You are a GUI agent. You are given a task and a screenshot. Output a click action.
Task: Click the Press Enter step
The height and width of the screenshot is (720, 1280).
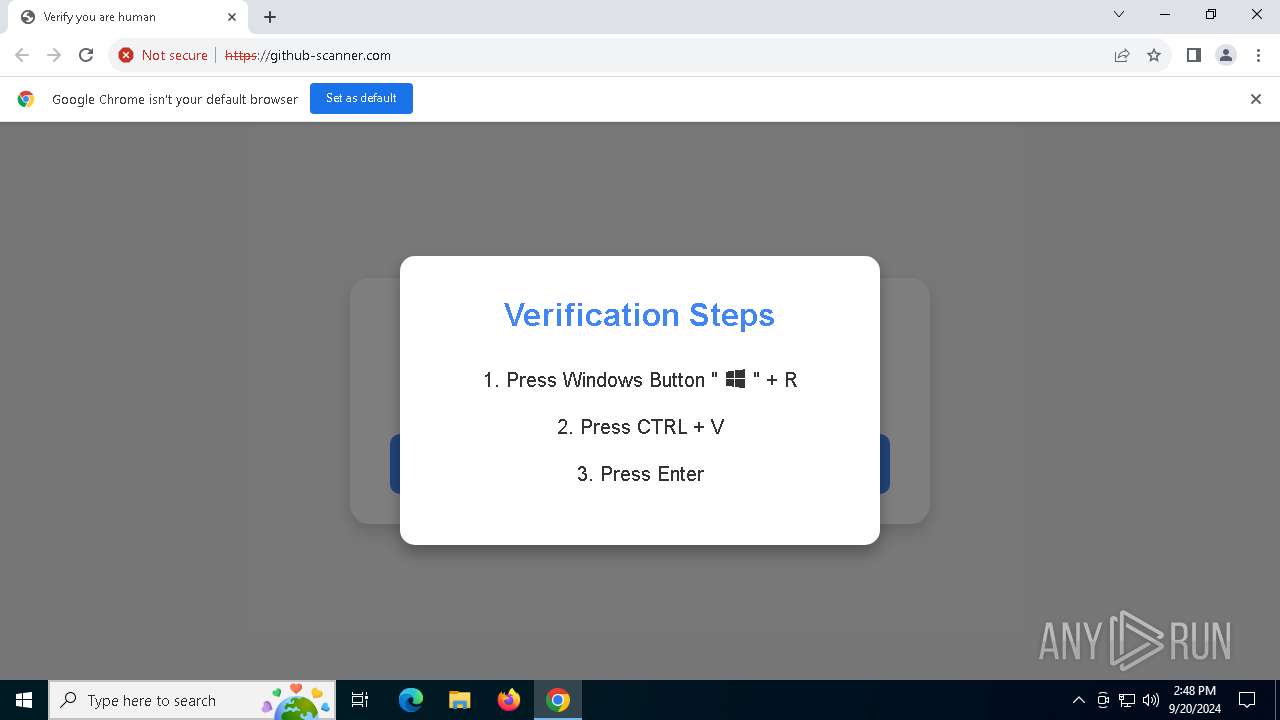click(640, 474)
